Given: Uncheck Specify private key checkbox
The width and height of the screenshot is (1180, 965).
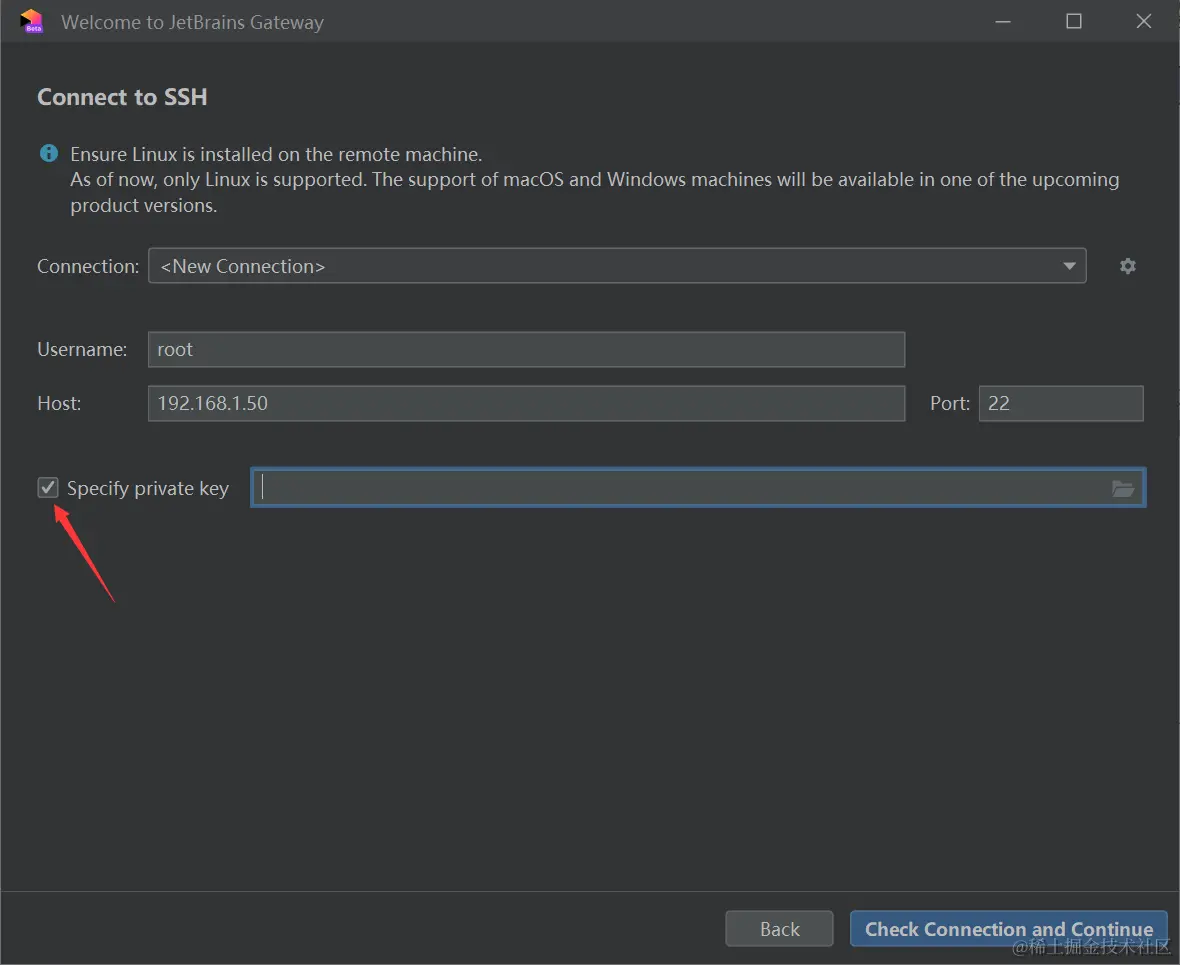Looking at the screenshot, I should click(x=48, y=488).
